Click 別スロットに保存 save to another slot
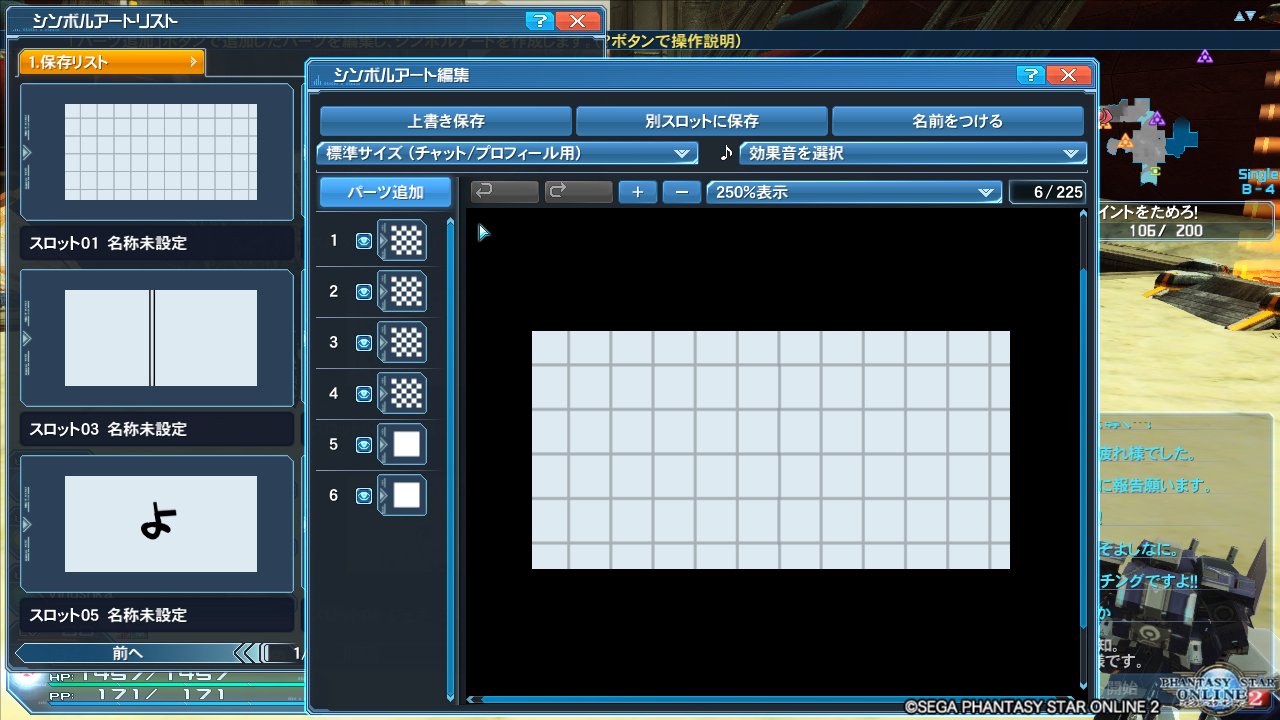The image size is (1280, 720). [x=702, y=121]
